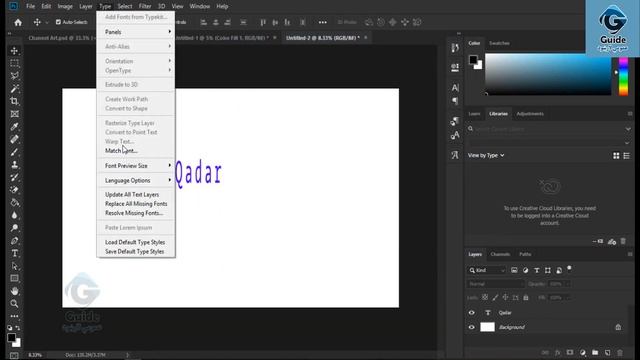Create a new group with folder icon
Screen dimensions: 640x360
coord(595,353)
